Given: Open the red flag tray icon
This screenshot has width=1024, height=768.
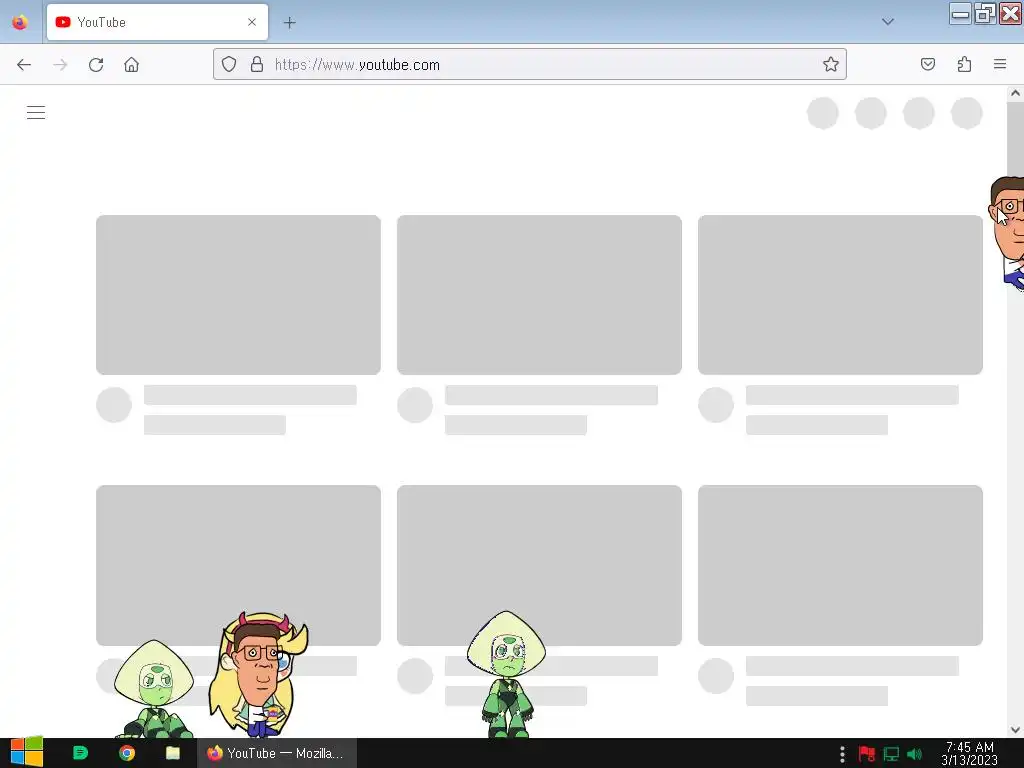Looking at the screenshot, I should (x=867, y=754).
